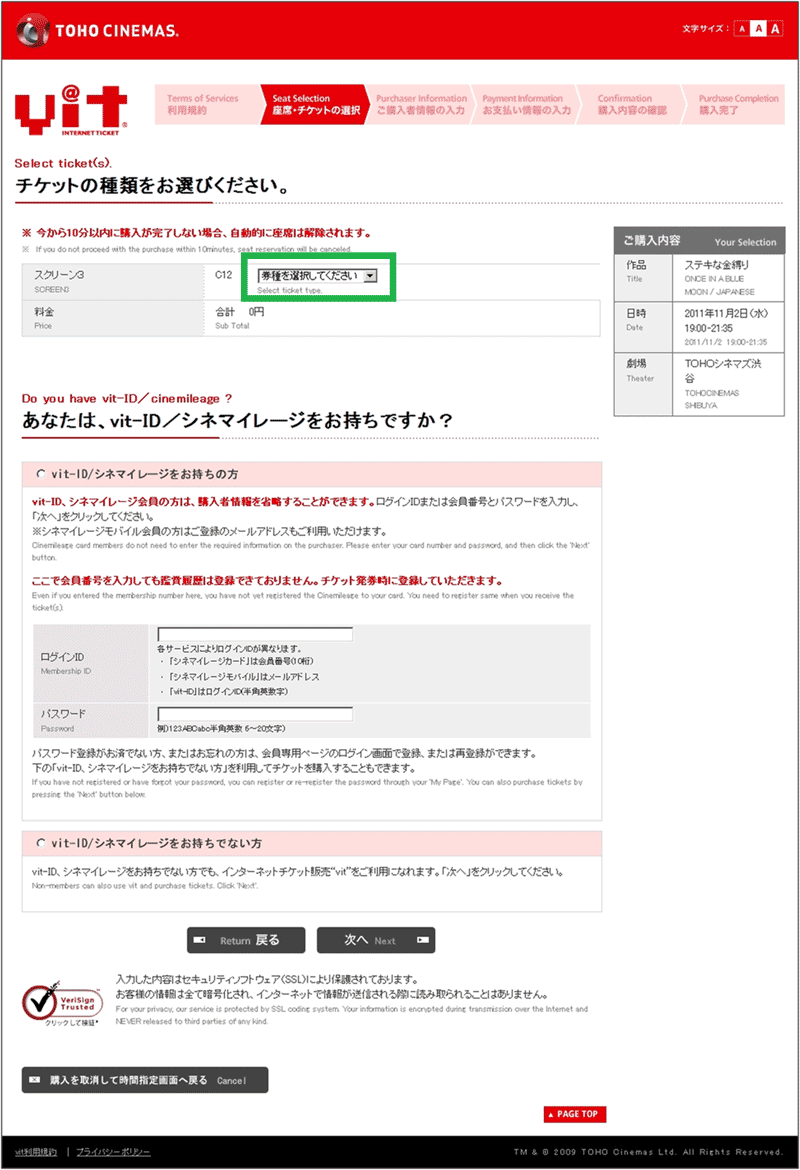Click the PAGE TOP button

click(575, 1114)
